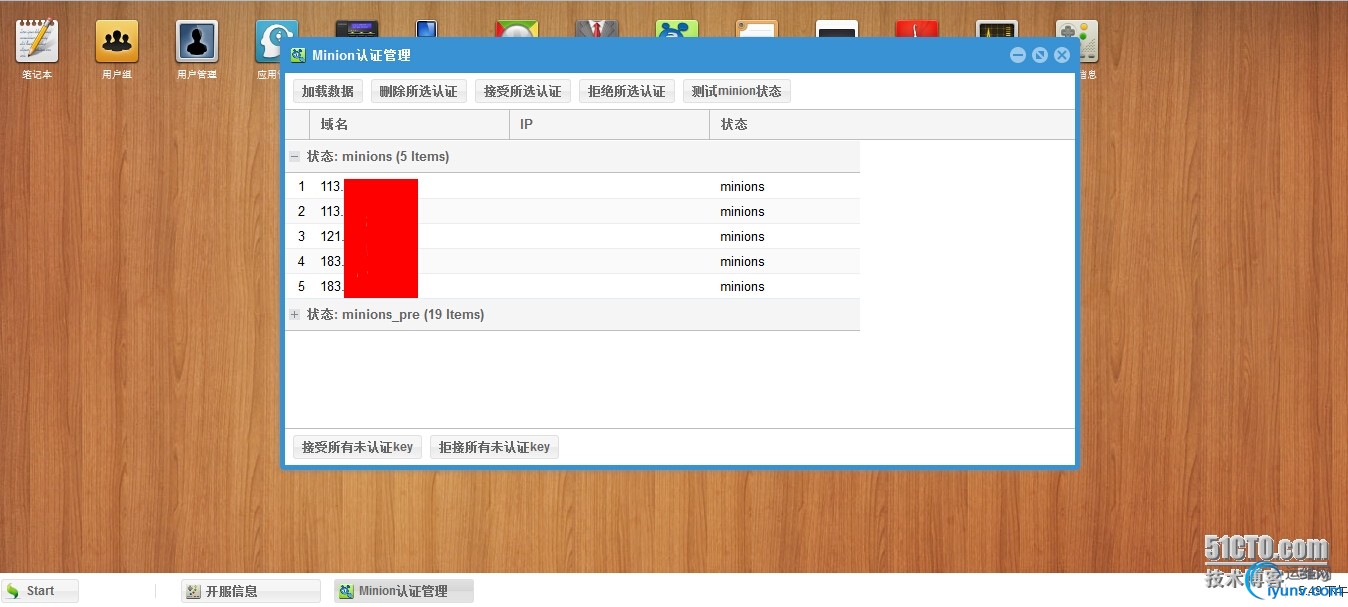The width and height of the screenshot is (1348, 607).
Task: Click the 测试minion状态 button
Action: tap(737, 91)
